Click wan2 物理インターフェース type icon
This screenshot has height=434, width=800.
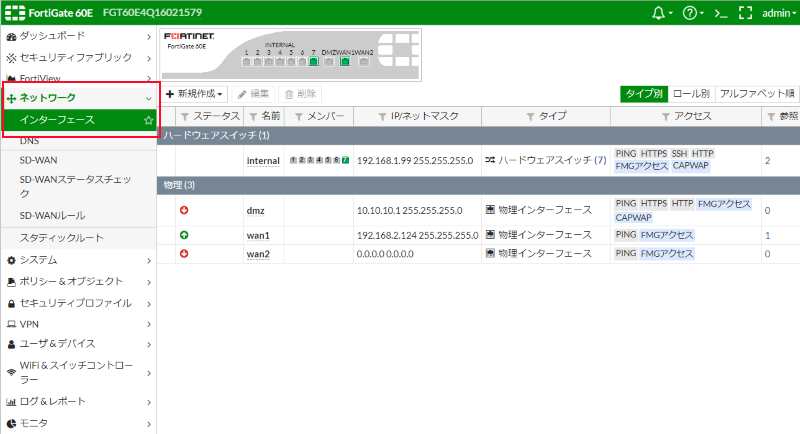pyautogui.click(x=490, y=253)
